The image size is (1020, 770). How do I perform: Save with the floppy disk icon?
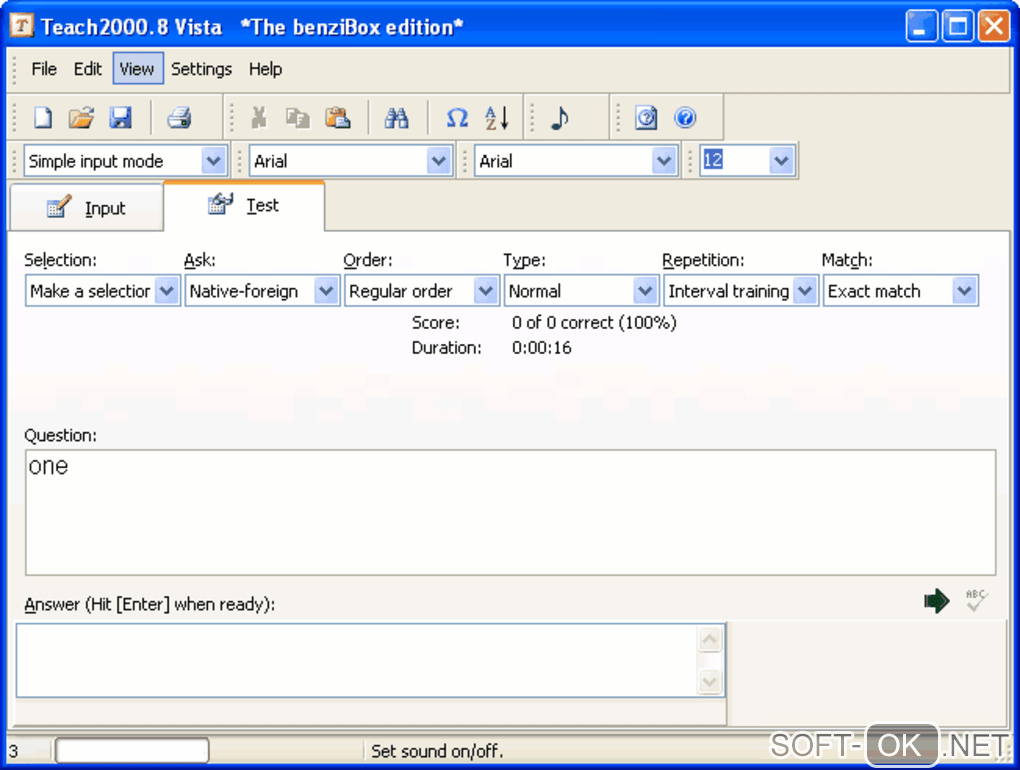(x=121, y=118)
